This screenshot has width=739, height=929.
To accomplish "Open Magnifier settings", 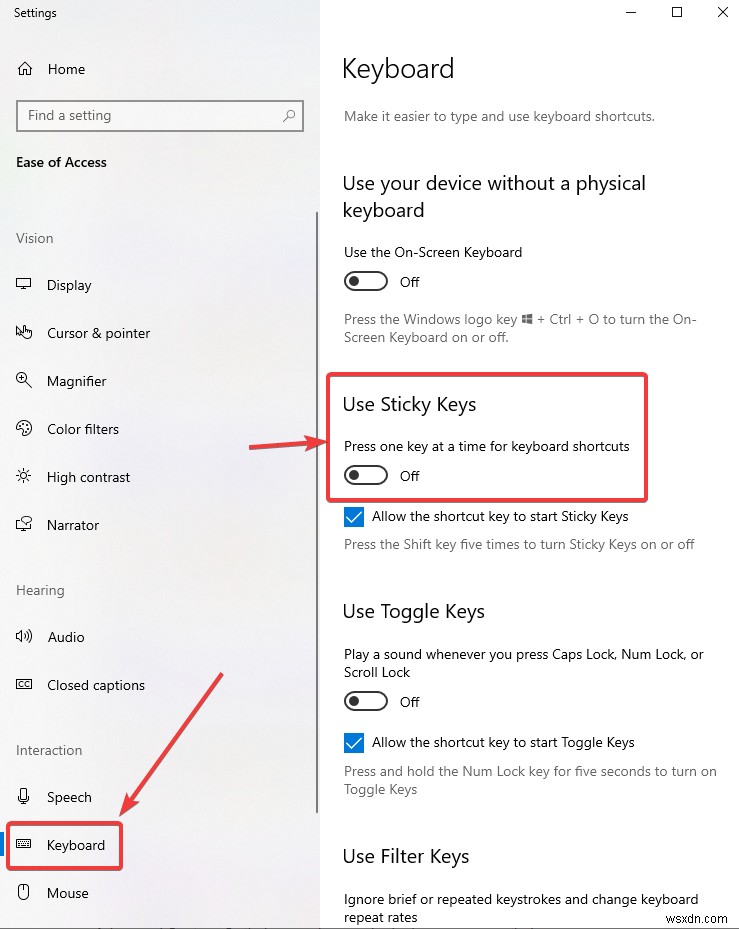I will [77, 381].
